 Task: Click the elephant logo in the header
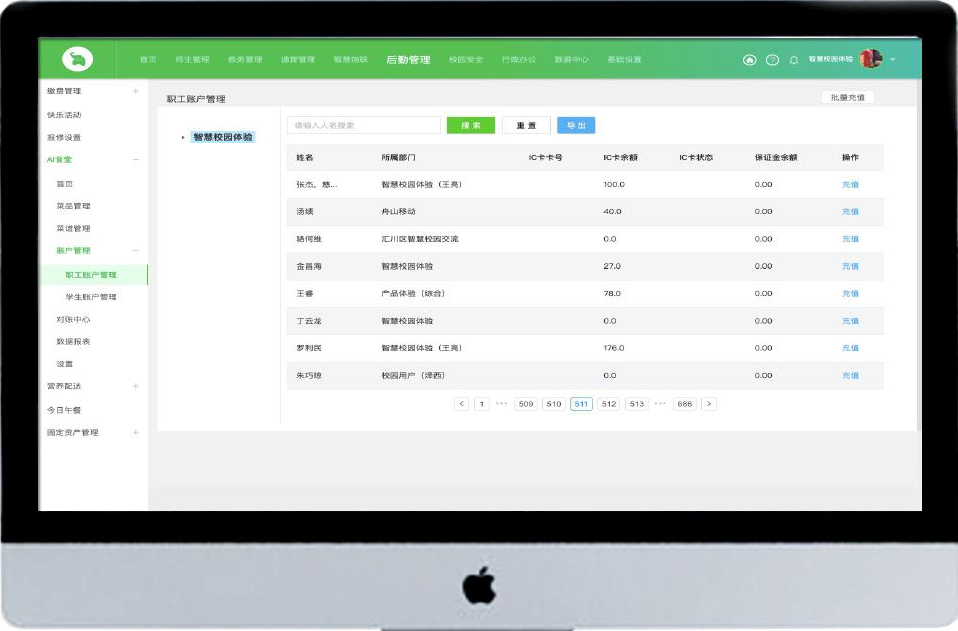pyautogui.click(x=77, y=60)
